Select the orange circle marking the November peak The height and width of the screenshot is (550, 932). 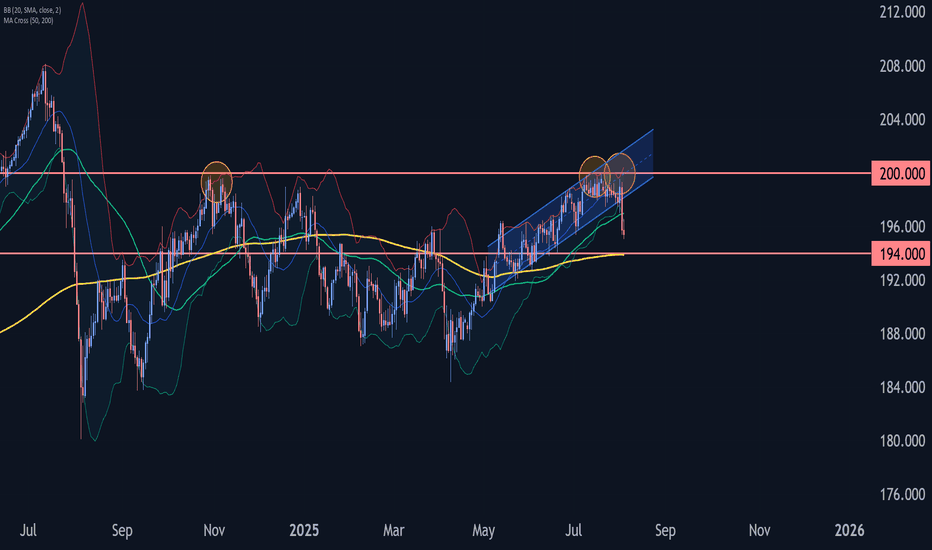pyautogui.click(x=216, y=181)
